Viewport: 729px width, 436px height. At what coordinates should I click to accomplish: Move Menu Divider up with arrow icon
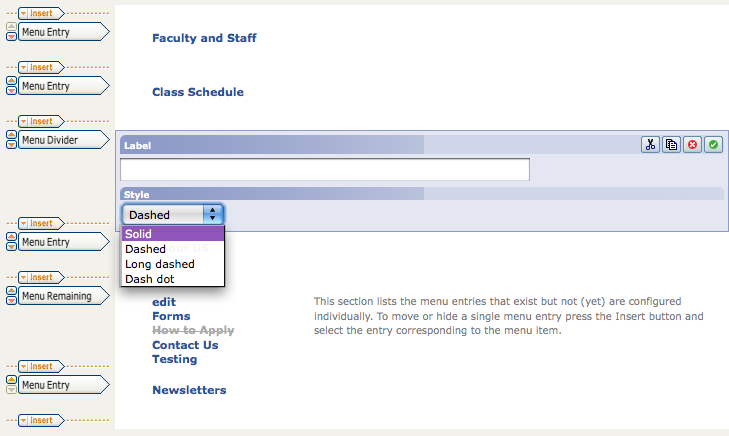(x=11, y=135)
